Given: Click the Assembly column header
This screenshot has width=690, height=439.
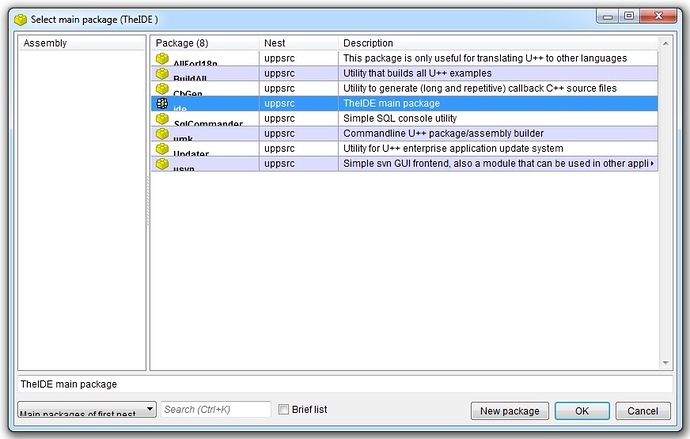Looking at the screenshot, I should tap(81, 43).
